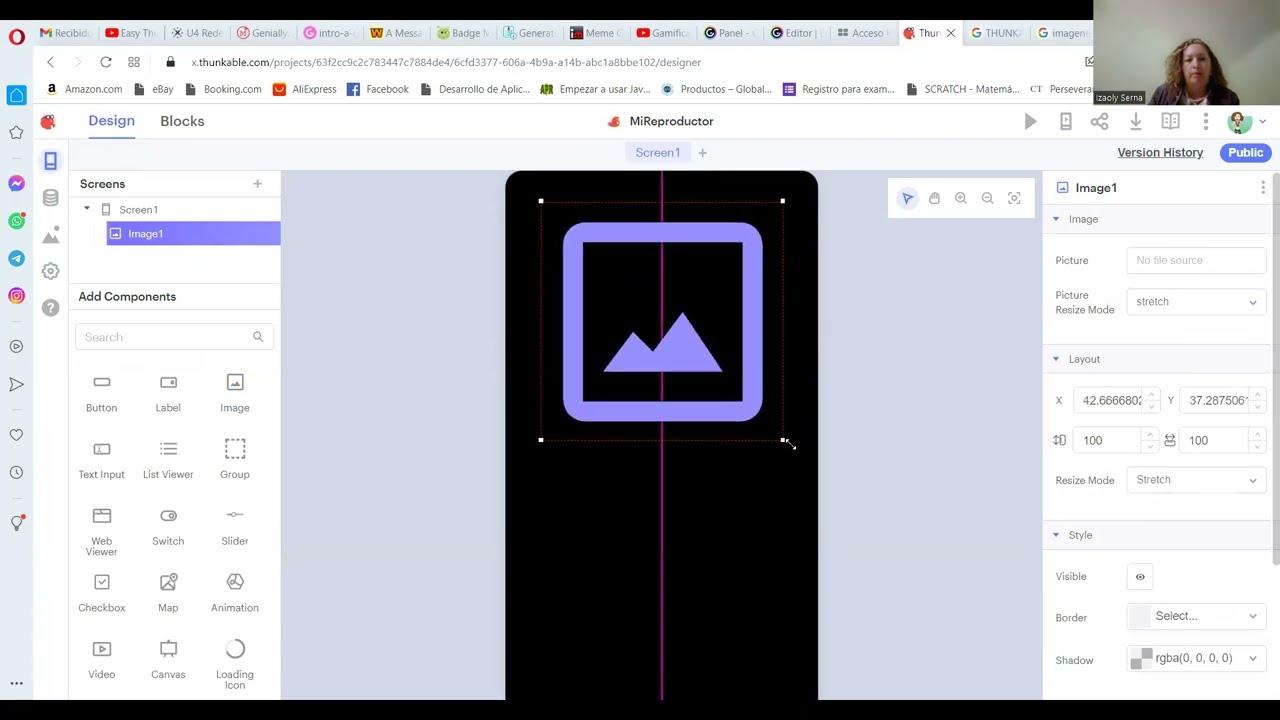Click the Border color swatch
The height and width of the screenshot is (720, 1280).
(x=1140, y=617)
